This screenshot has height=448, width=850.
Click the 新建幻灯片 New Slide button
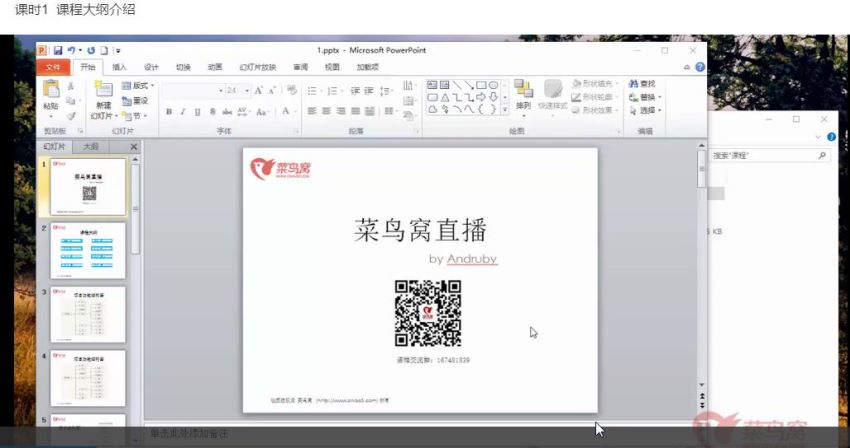point(104,100)
